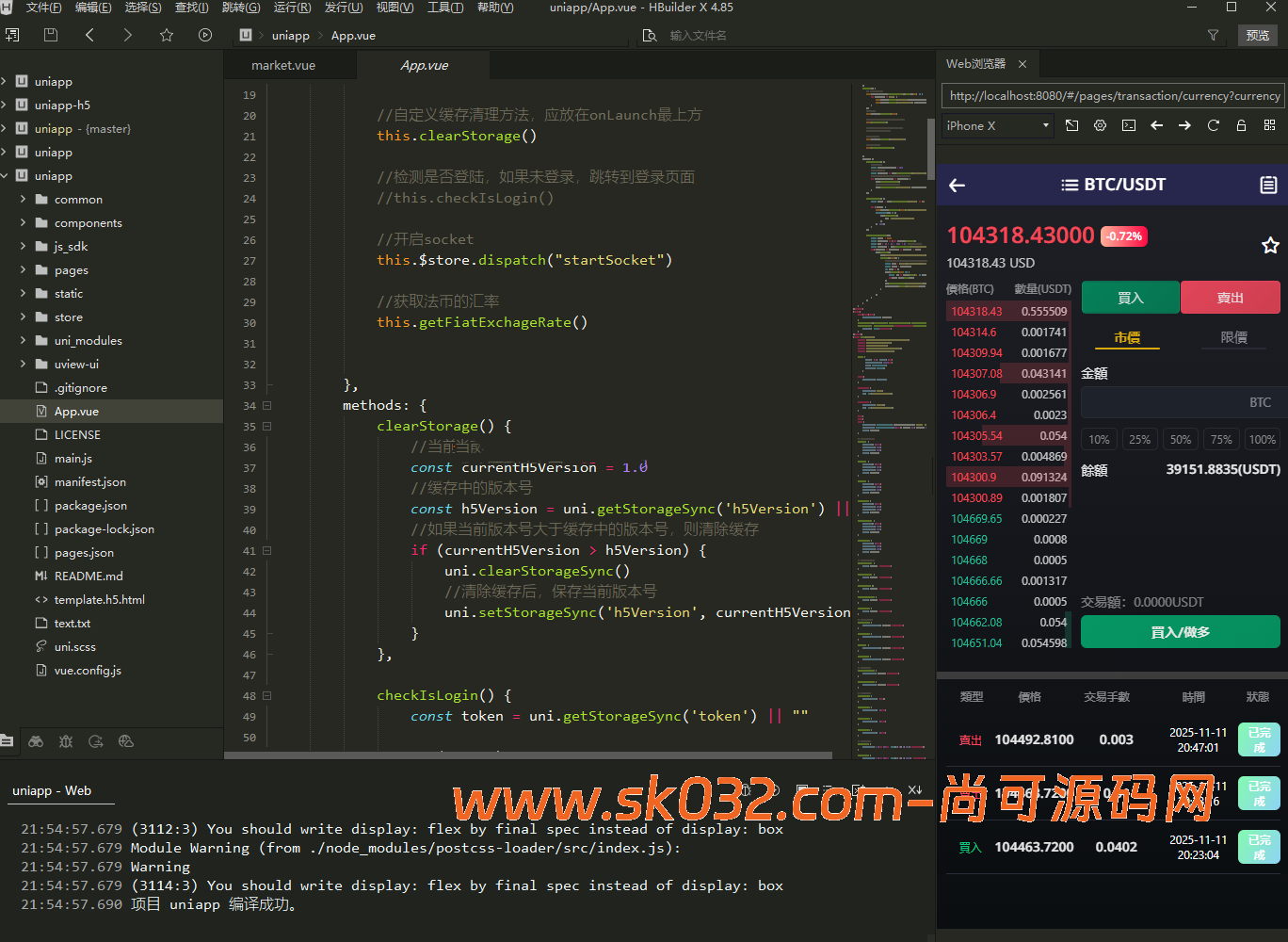Image resolution: width=1288 pixels, height=942 pixels.
Task: Open browser devtools console icon
Action: point(1128,125)
